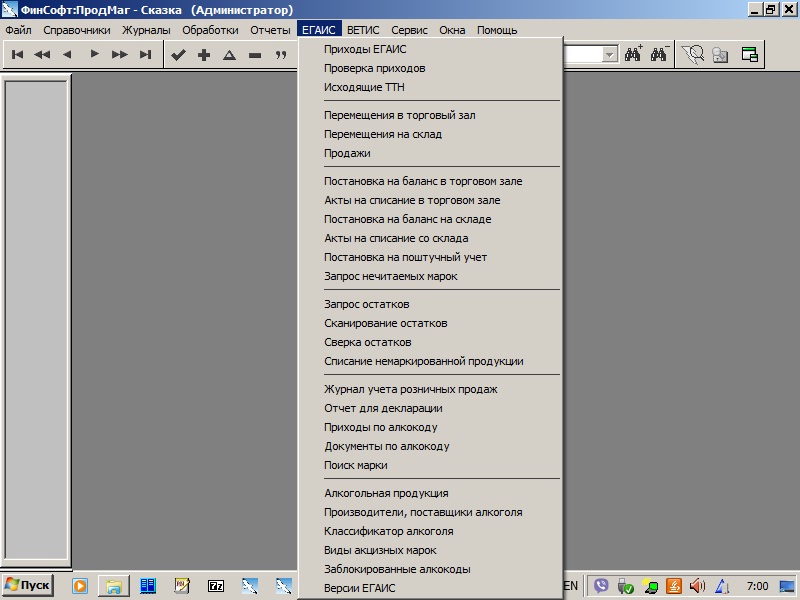Click the minus delete-record toolbar icon
This screenshot has width=800, height=600.
(x=255, y=55)
